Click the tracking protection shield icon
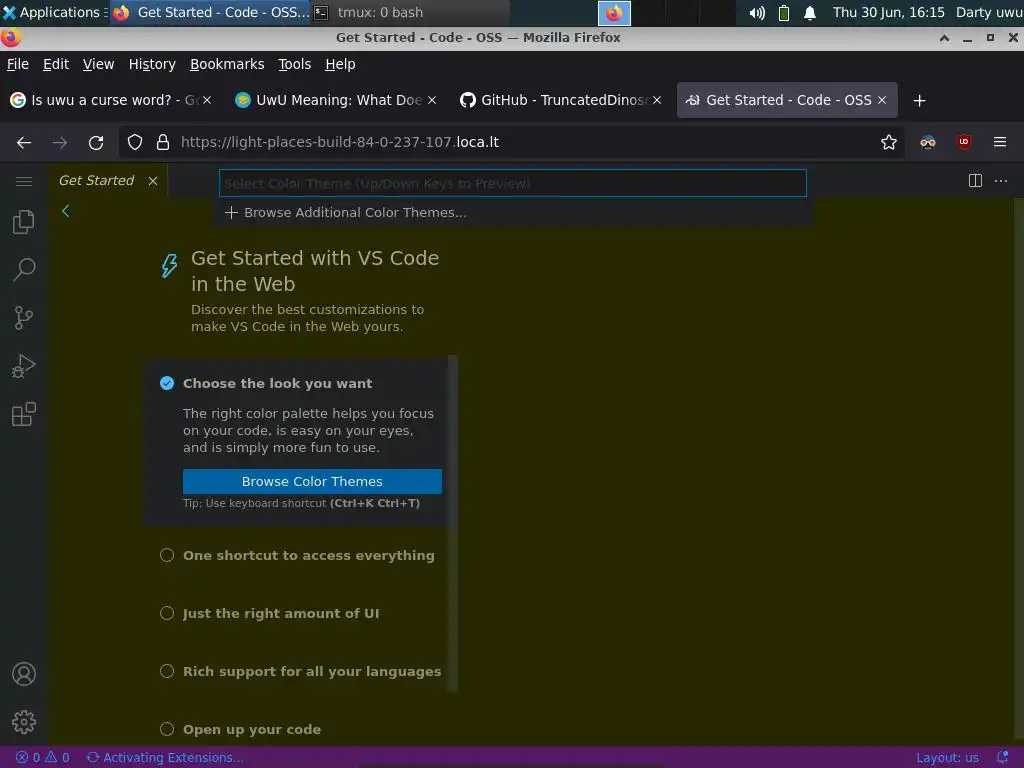This screenshot has width=1024, height=768. point(135,142)
